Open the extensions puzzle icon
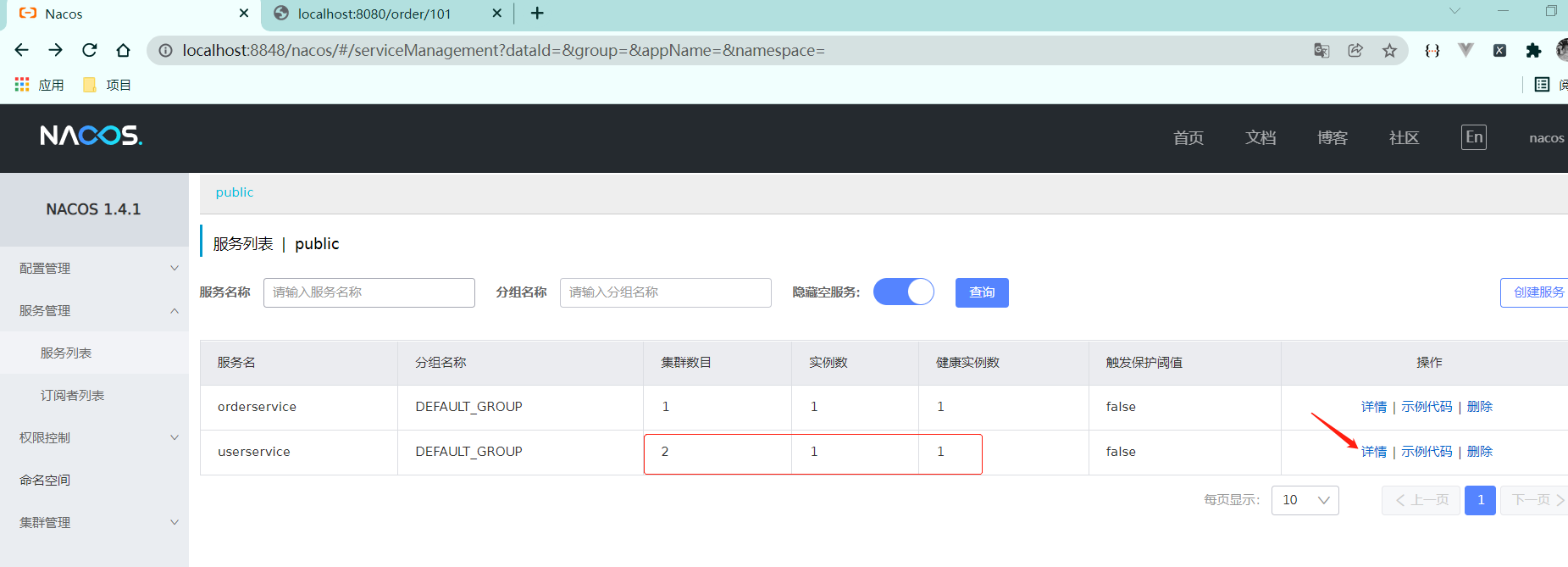The height and width of the screenshot is (567, 1568). click(1533, 51)
